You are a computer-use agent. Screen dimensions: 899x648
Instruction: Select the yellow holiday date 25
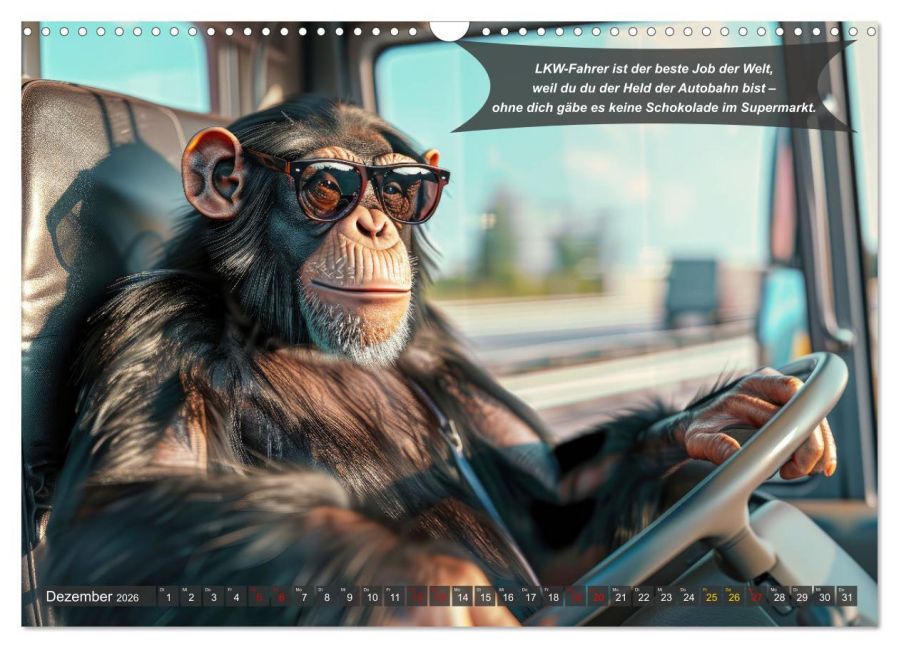tap(711, 596)
